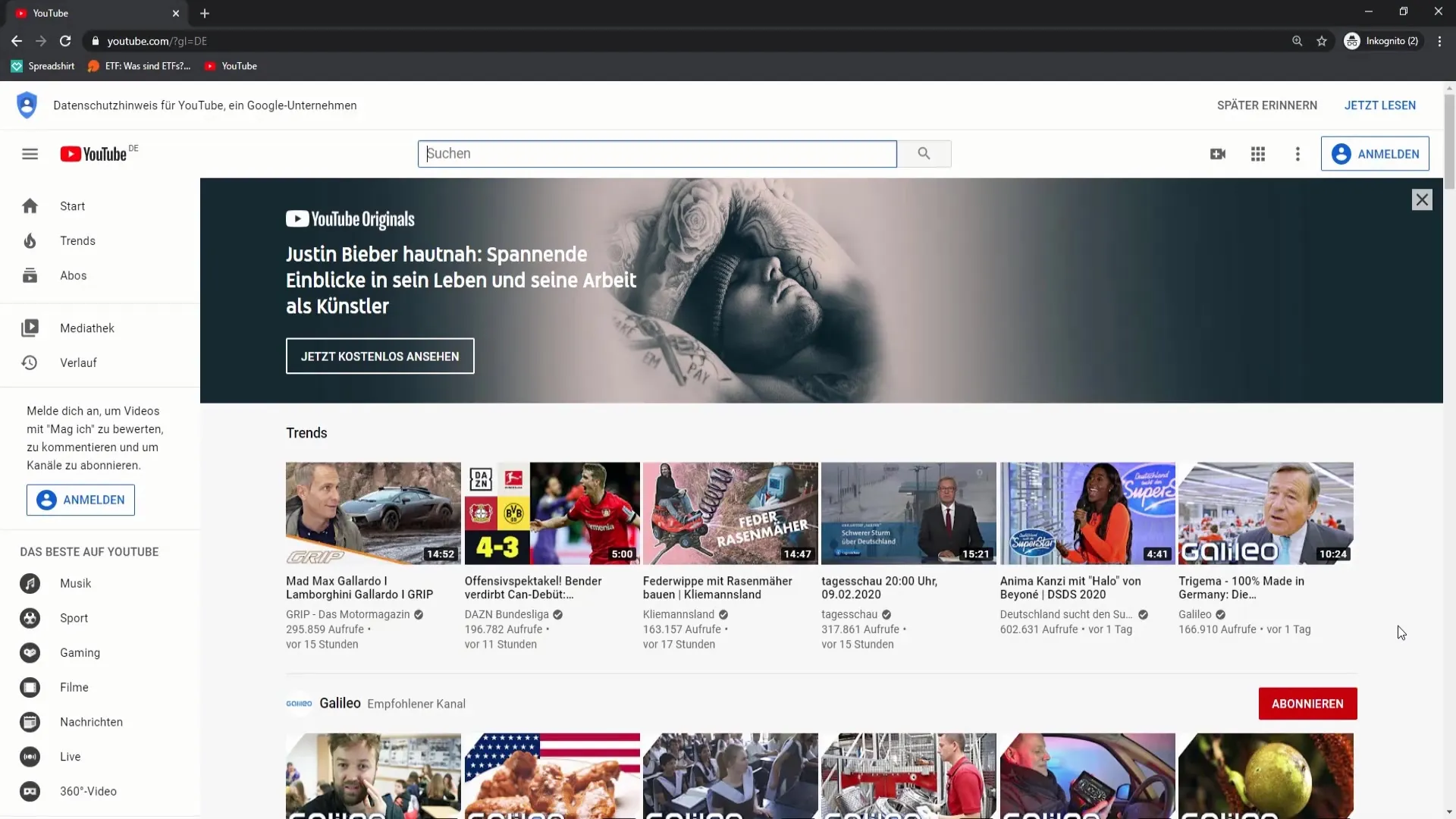Focus the Suchen search field
The image size is (1456, 819).
coord(657,154)
